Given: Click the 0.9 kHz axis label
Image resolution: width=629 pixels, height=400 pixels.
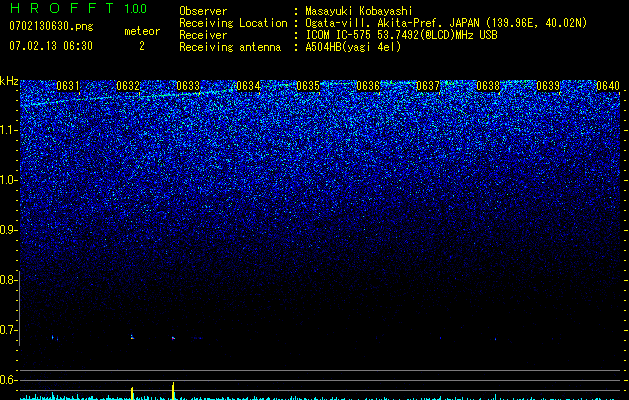Looking at the screenshot, I should [8, 230].
